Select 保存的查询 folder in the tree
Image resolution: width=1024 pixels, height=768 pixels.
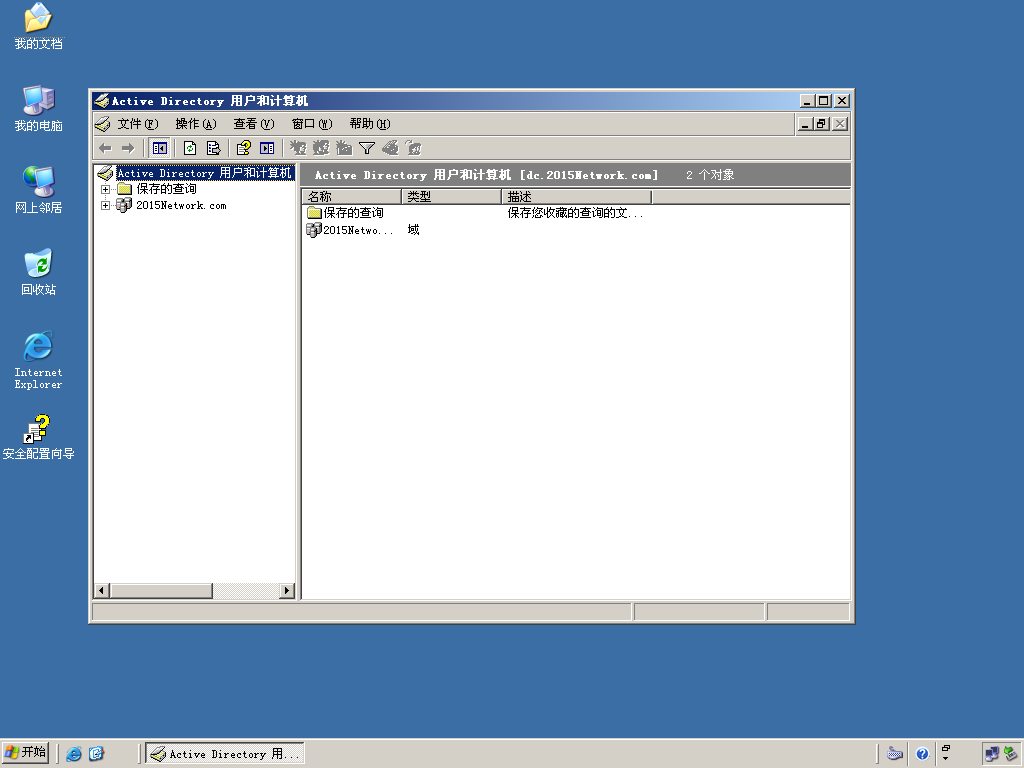click(x=166, y=189)
